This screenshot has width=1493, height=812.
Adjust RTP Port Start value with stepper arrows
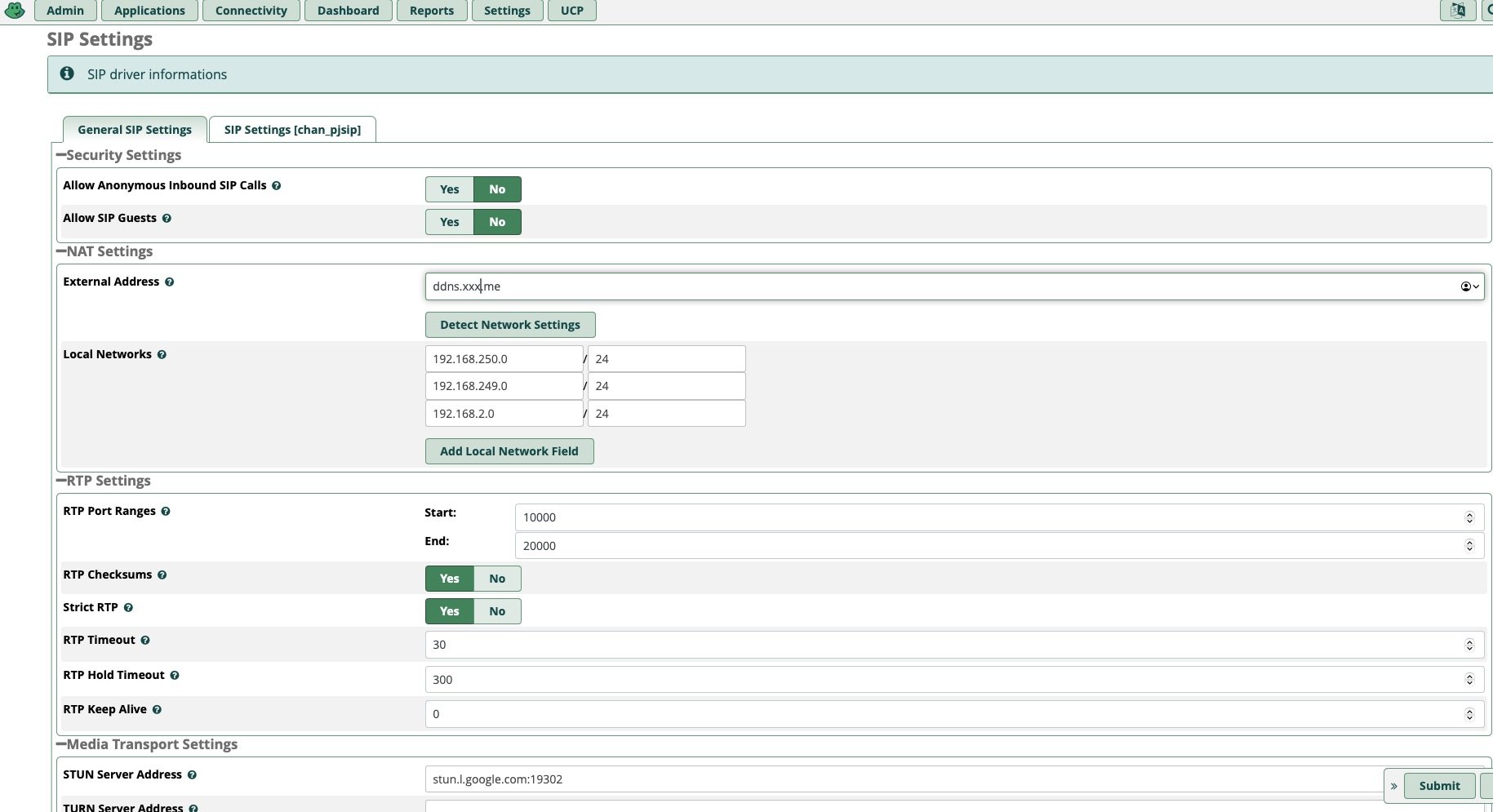tap(1469, 517)
